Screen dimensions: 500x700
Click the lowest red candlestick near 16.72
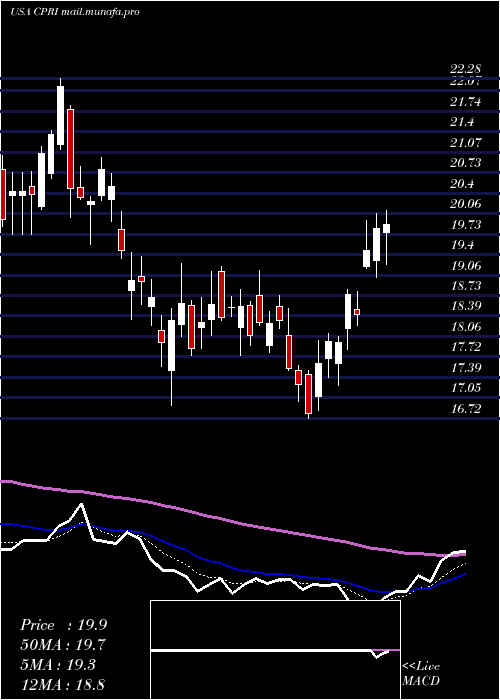coord(308,394)
